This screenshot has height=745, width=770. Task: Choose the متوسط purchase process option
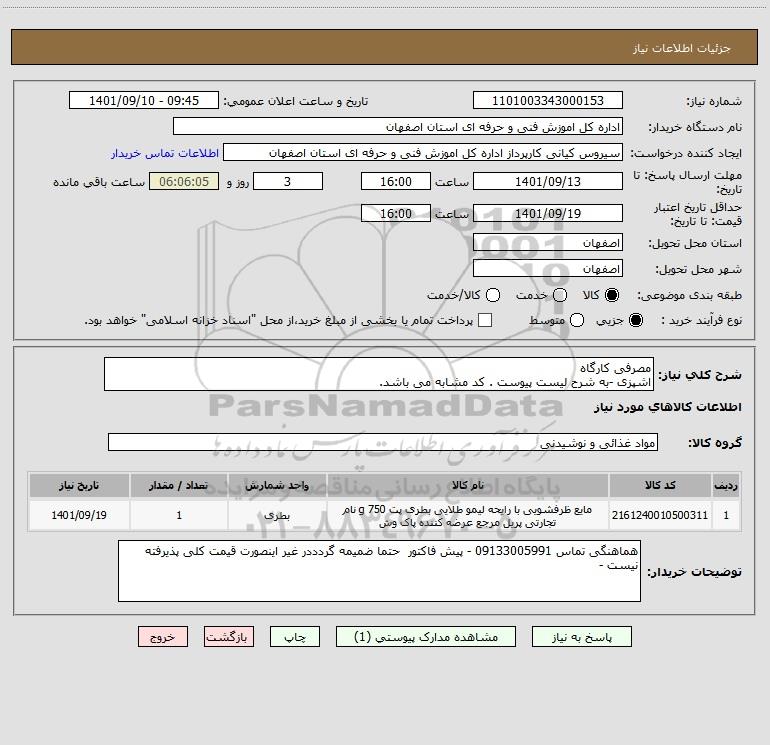click(x=577, y=320)
